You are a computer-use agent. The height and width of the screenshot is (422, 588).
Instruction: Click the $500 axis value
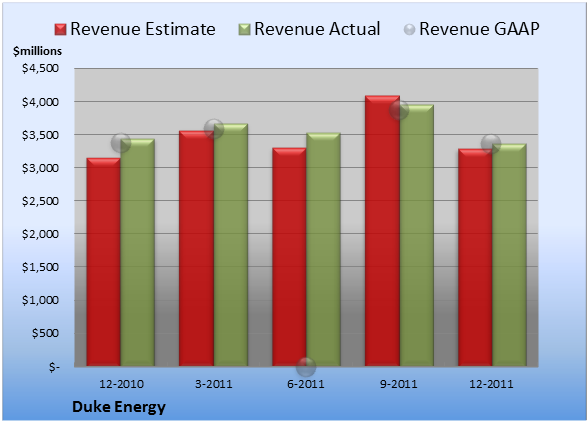click(46, 333)
